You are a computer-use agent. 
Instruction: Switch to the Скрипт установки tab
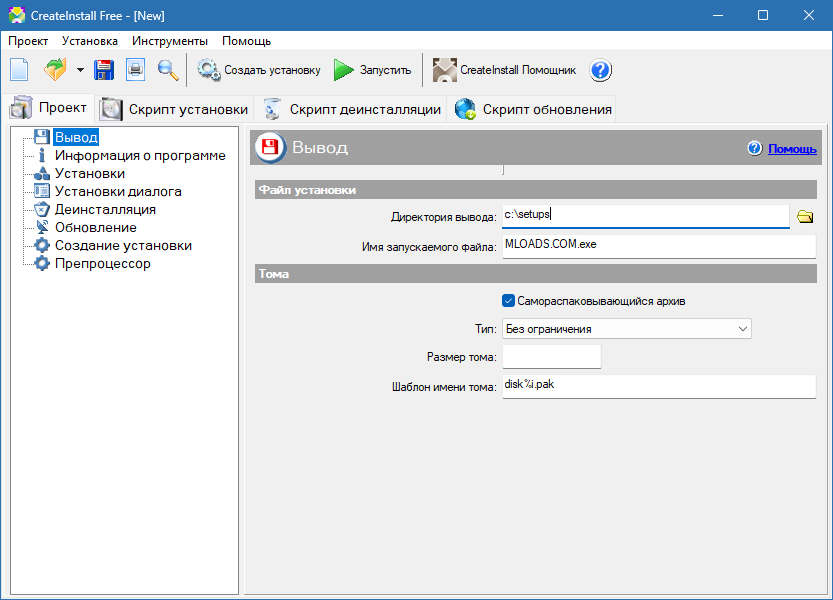pyautogui.click(x=176, y=109)
